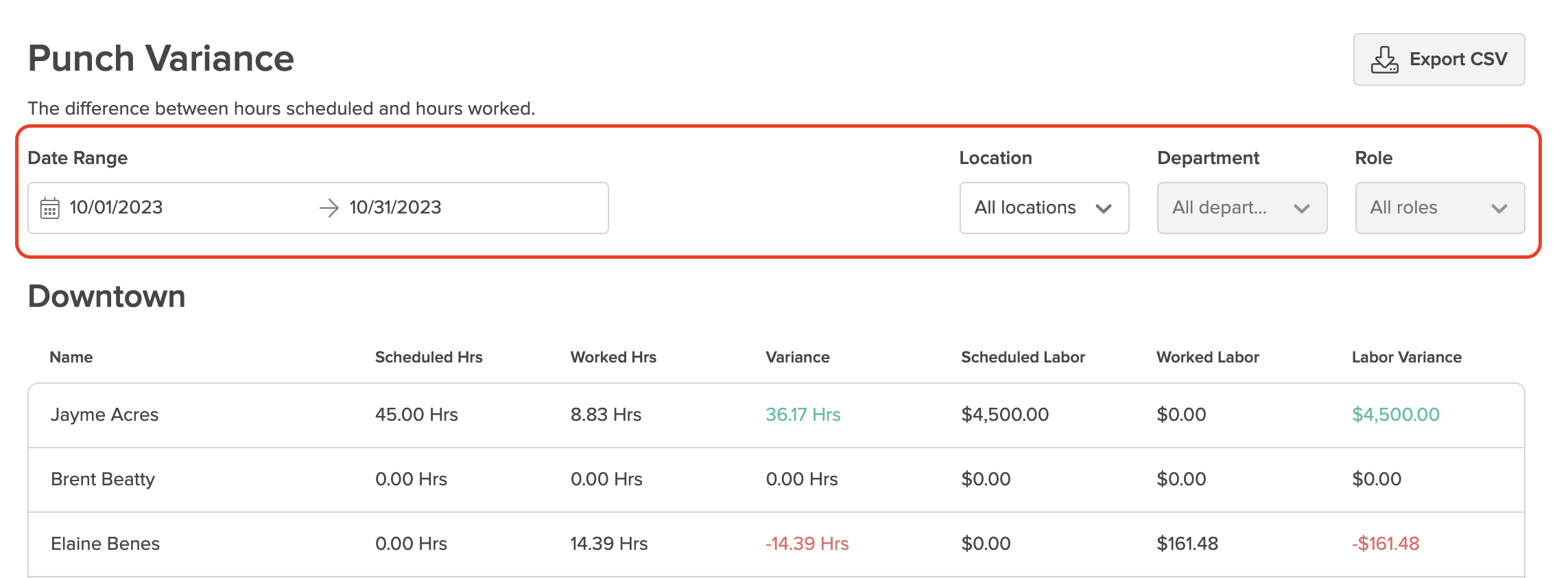This screenshot has height=578, width=1568.
Task: Click the chevron in Role dropdown
Action: [1499, 209]
